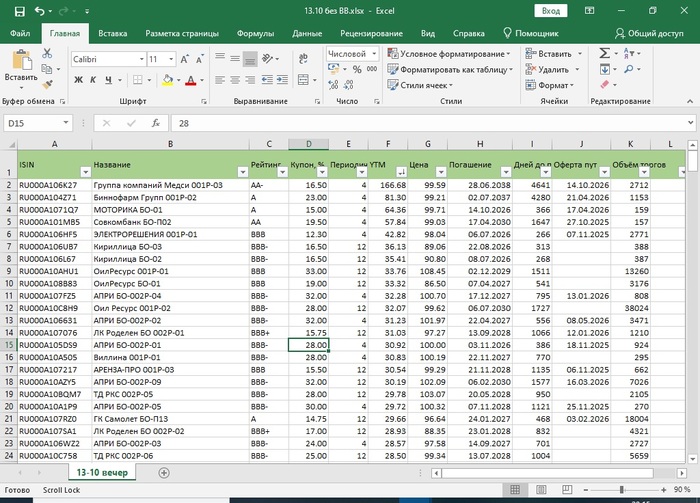The height and width of the screenshot is (503, 700).
Task: Click the Вход sign-in button
Action: [550, 11]
